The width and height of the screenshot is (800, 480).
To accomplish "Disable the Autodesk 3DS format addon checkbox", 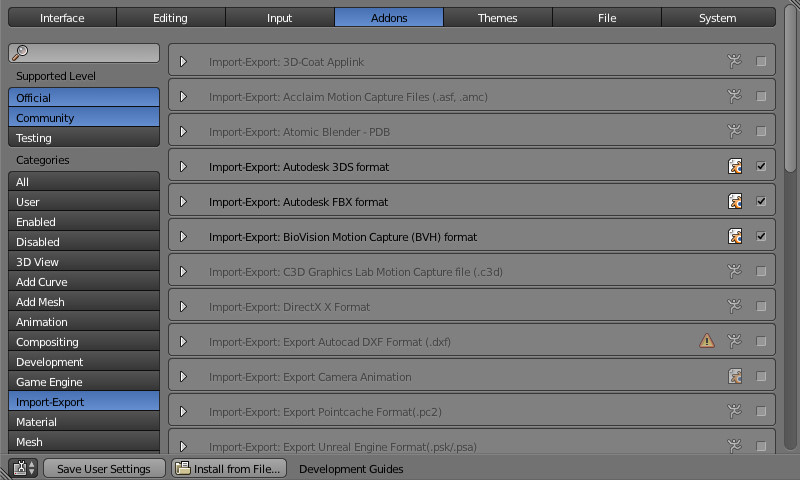I will point(761,167).
